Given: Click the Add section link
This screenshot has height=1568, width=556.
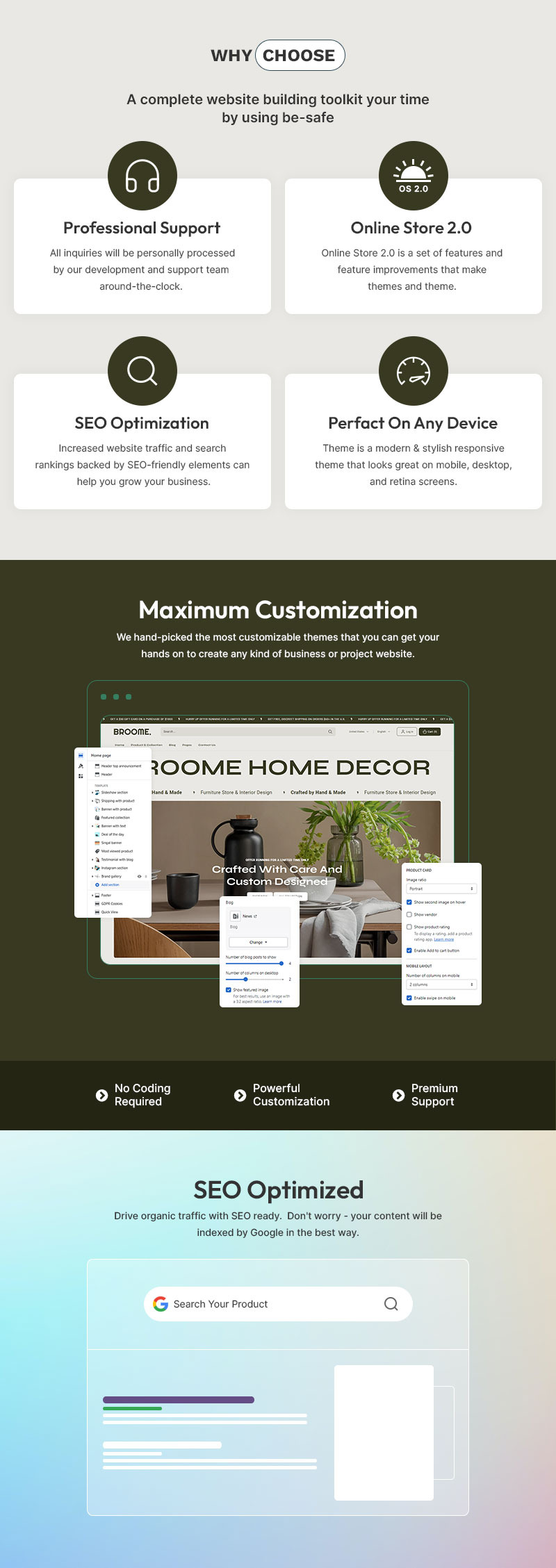Looking at the screenshot, I should tap(110, 885).
